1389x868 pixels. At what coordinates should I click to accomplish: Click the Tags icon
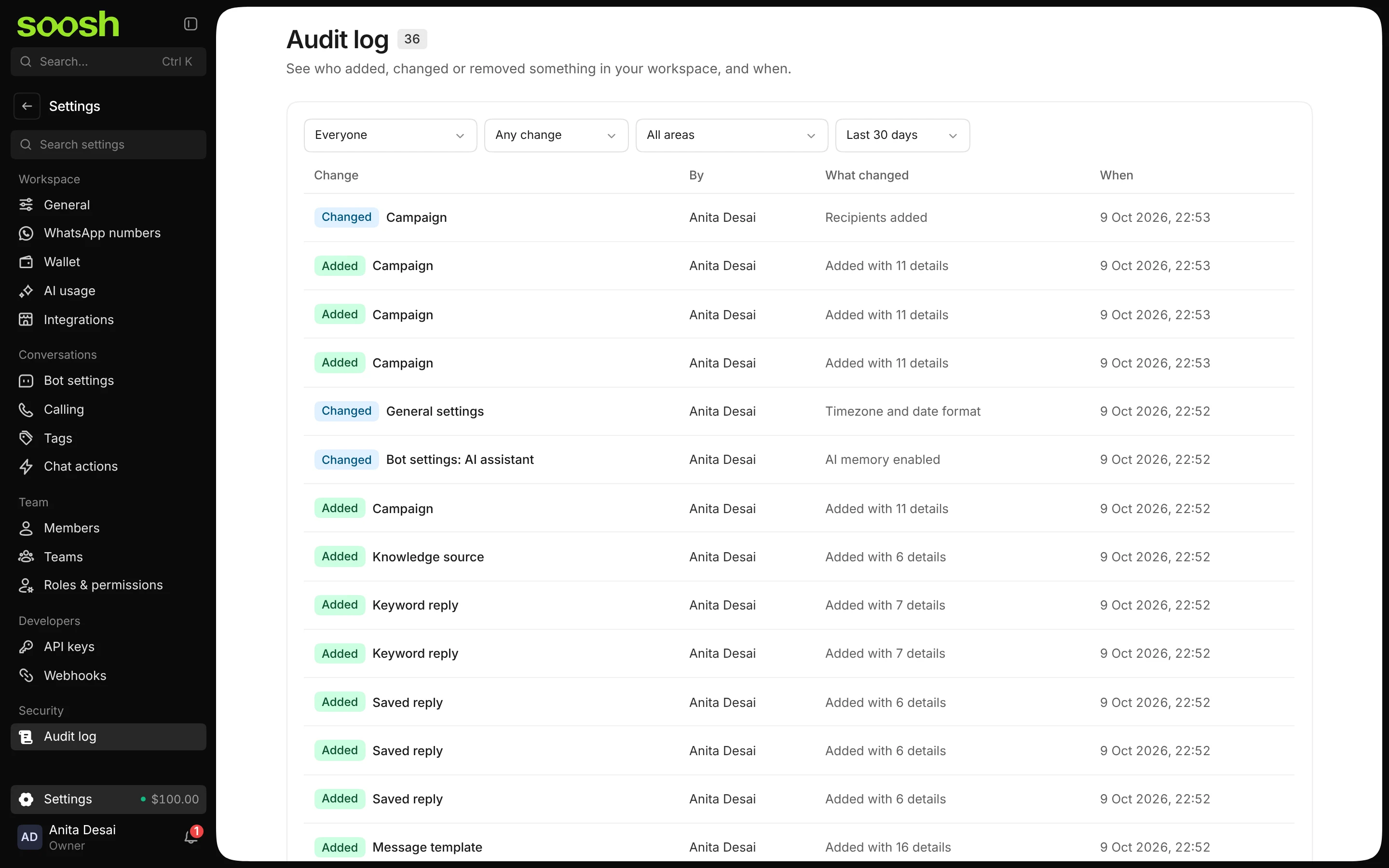26,438
